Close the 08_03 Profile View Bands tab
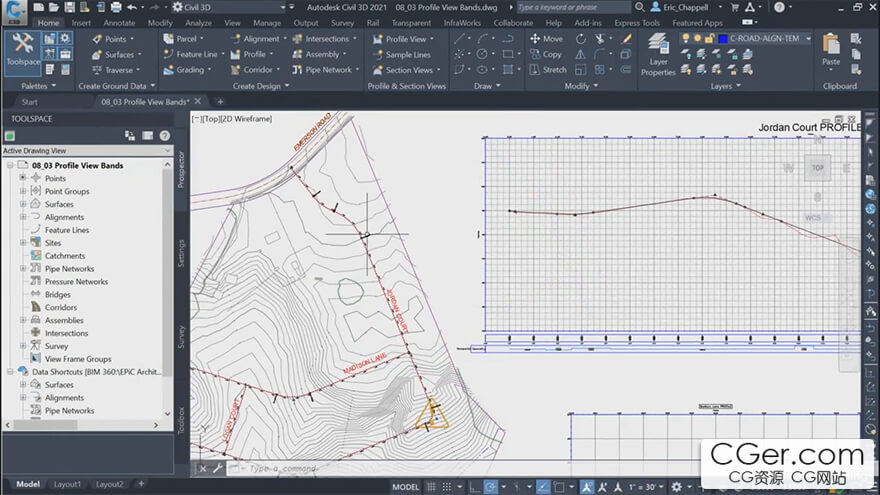 198,101
